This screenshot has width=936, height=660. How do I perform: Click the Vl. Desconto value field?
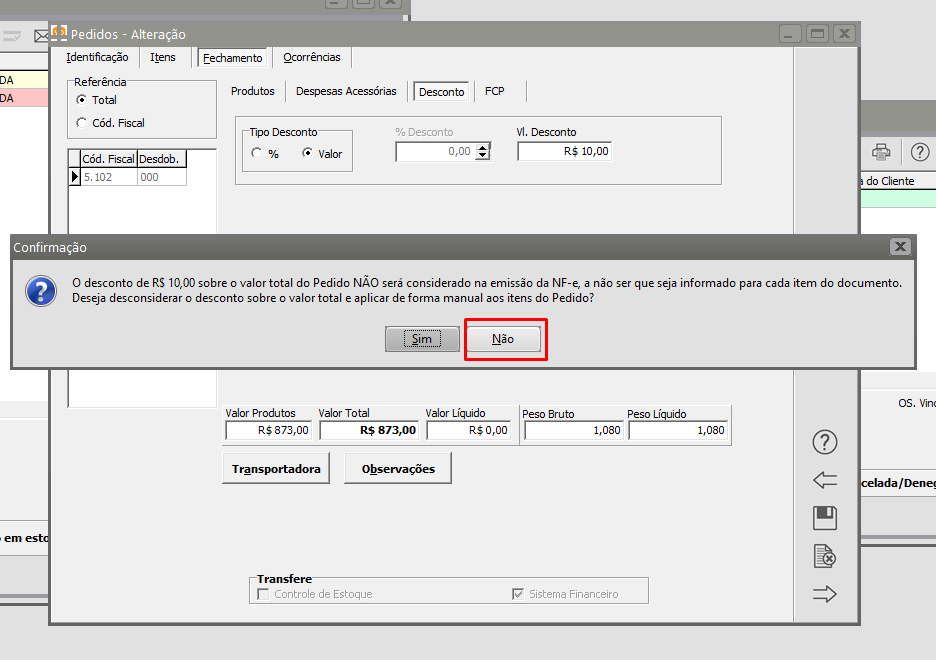pyautogui.click(x=564, y=151)
